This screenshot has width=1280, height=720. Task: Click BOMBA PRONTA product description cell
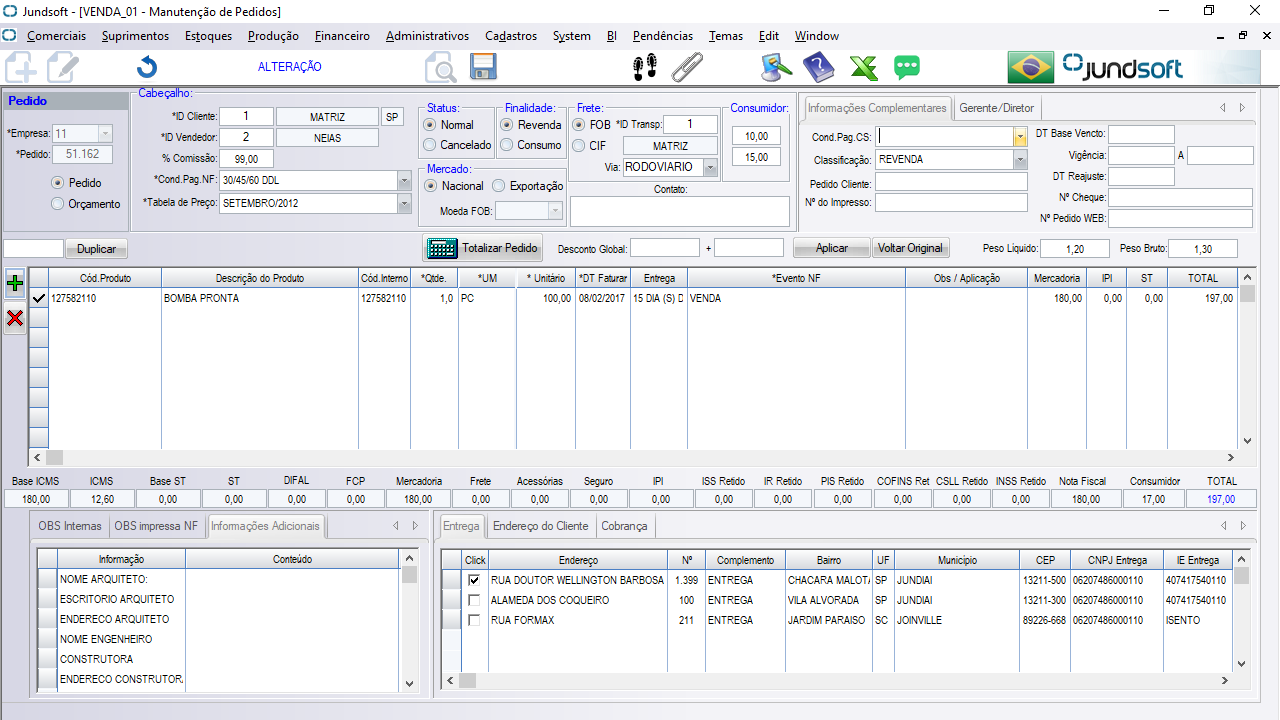260,298
